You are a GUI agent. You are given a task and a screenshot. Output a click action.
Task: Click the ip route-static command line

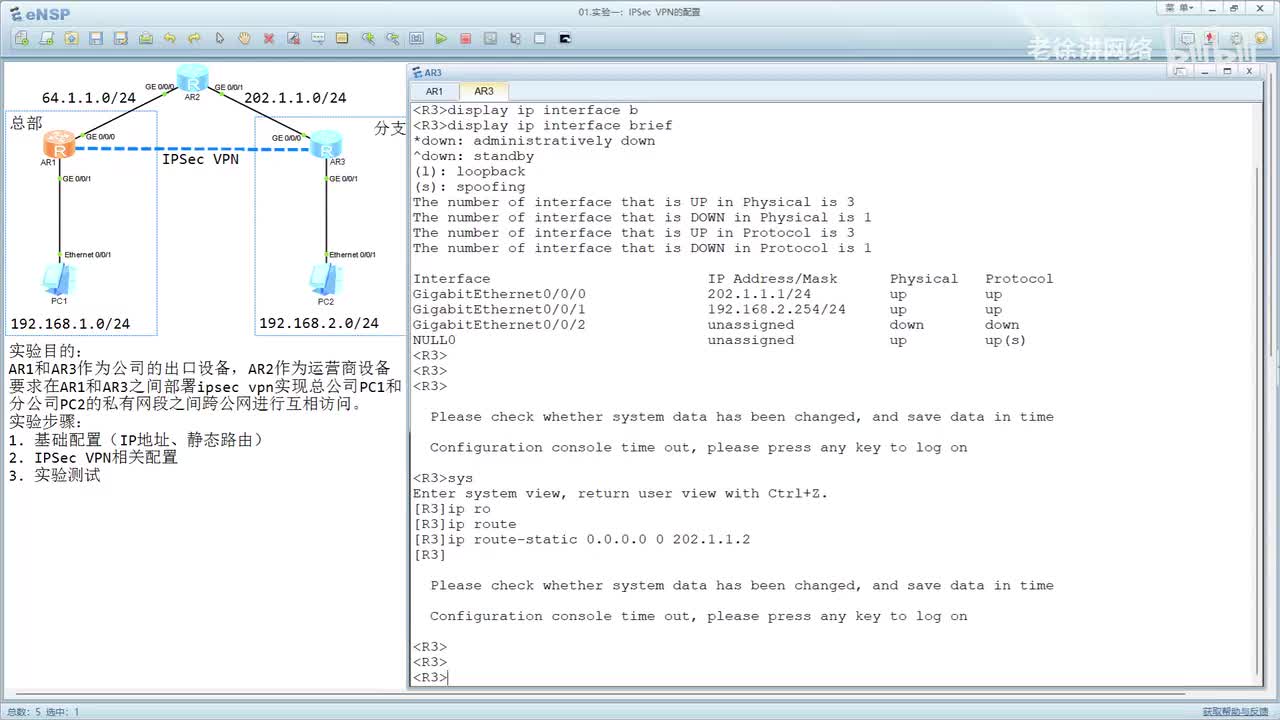pos(581,540)
